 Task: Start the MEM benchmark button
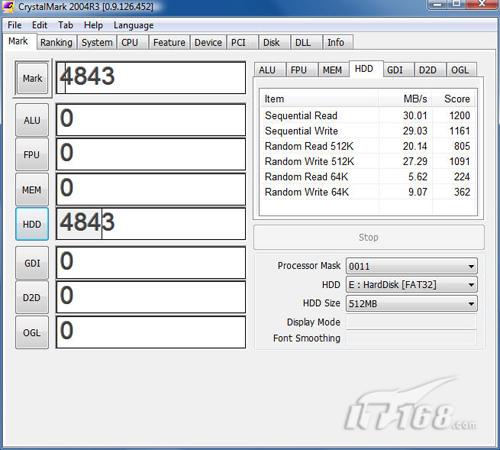tap(32, 190)
